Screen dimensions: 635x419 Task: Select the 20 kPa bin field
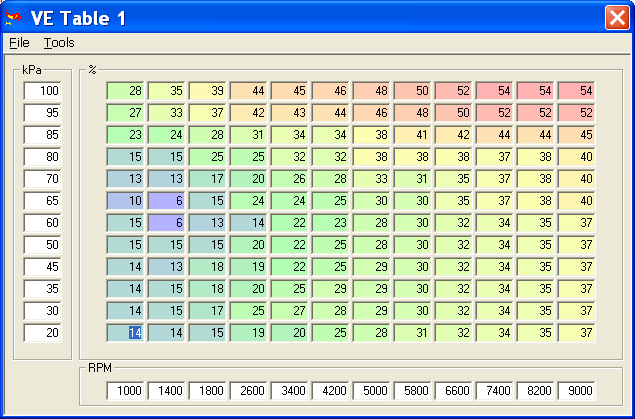coord(44,333)
